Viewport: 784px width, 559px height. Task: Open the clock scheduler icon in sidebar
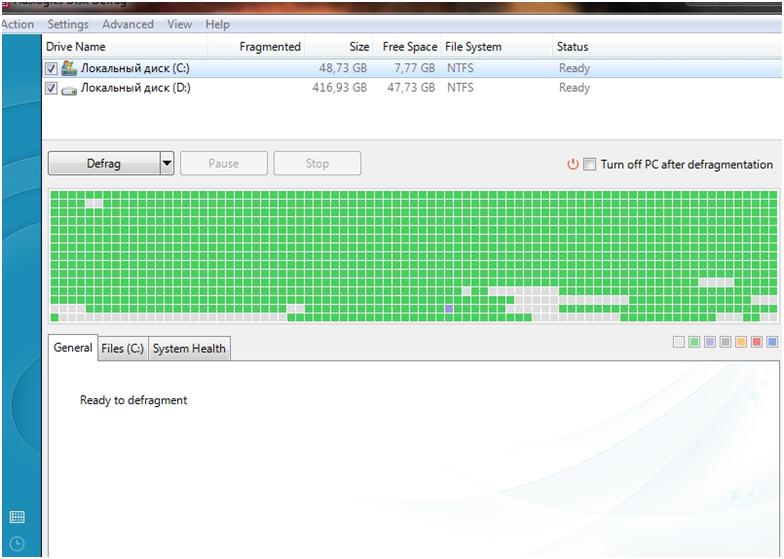17,544
